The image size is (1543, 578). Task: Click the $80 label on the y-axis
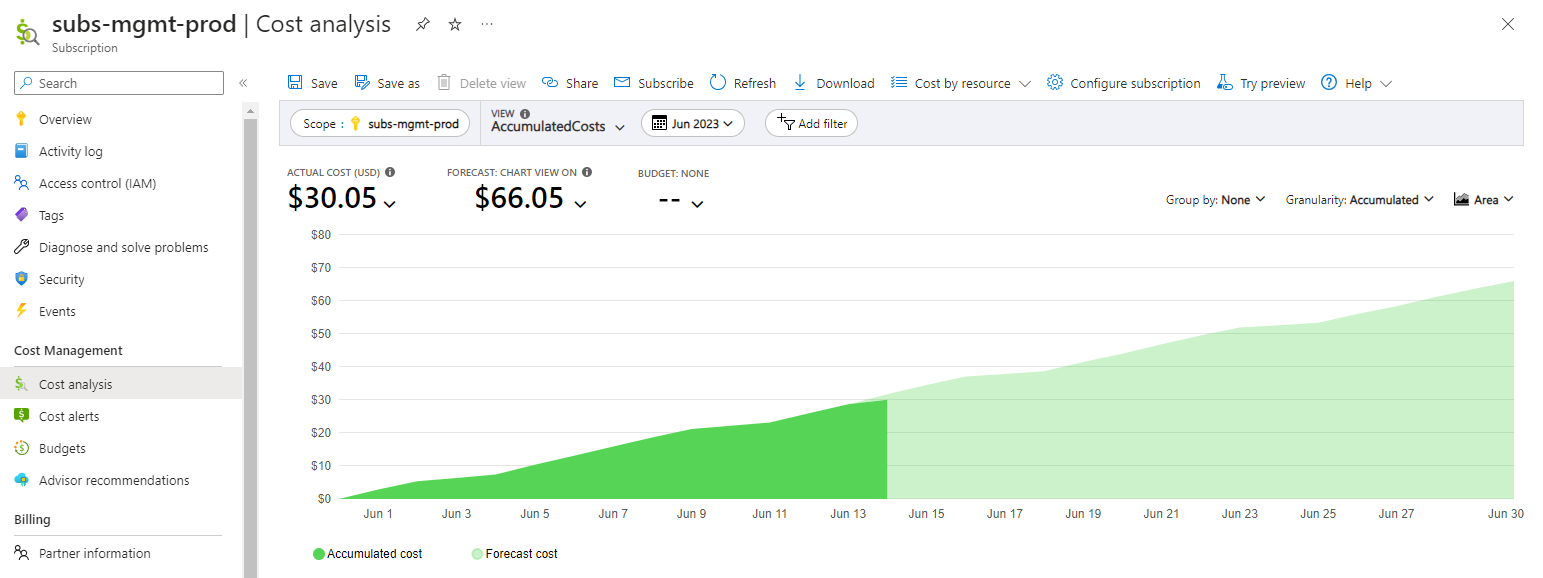tap(322, 235)
